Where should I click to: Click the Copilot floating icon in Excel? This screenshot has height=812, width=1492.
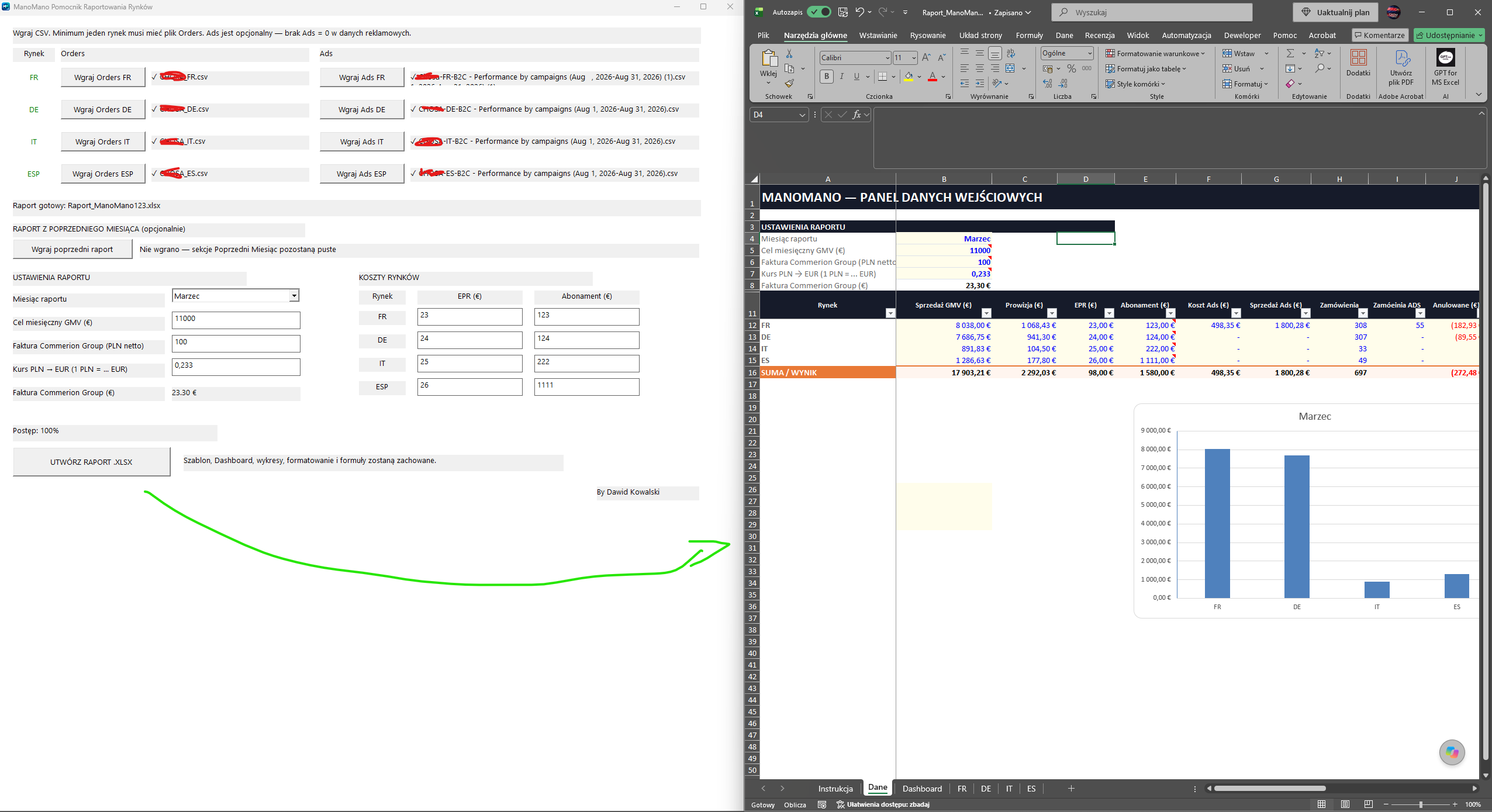1452,752
